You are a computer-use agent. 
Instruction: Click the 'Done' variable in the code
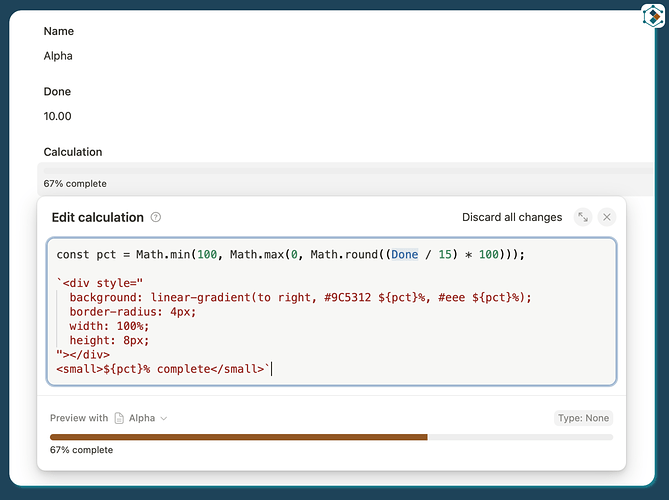click(x=404, y=255)
